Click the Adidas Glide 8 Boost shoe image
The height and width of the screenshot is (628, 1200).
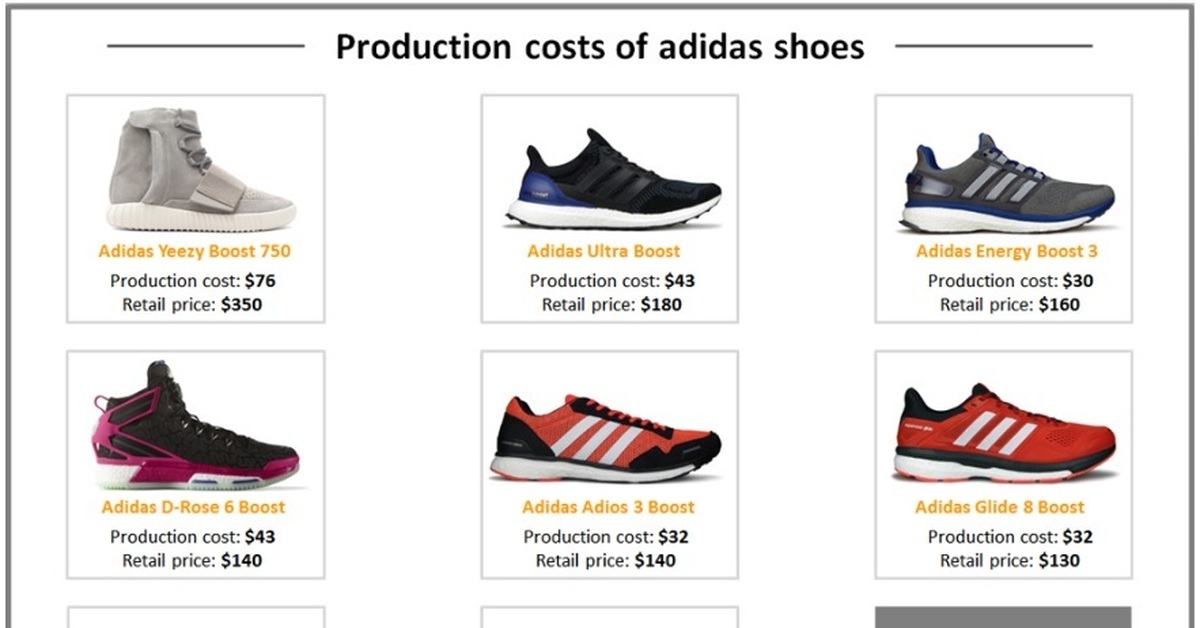point(1004,432)
